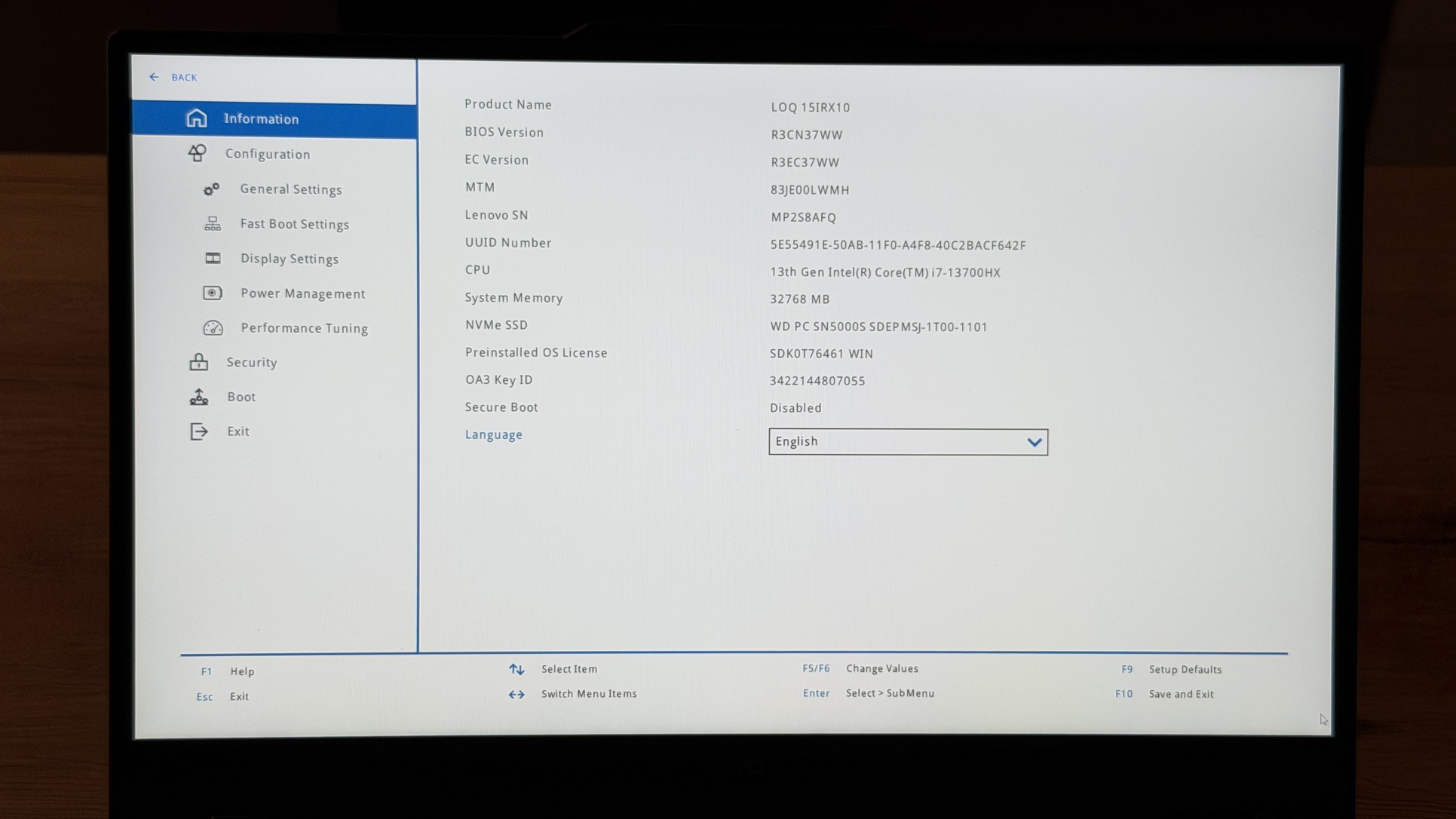The width and height of the screenshot is (1456, 819).
Task: Click the Security padlock icon
Action: pos(199,362)
